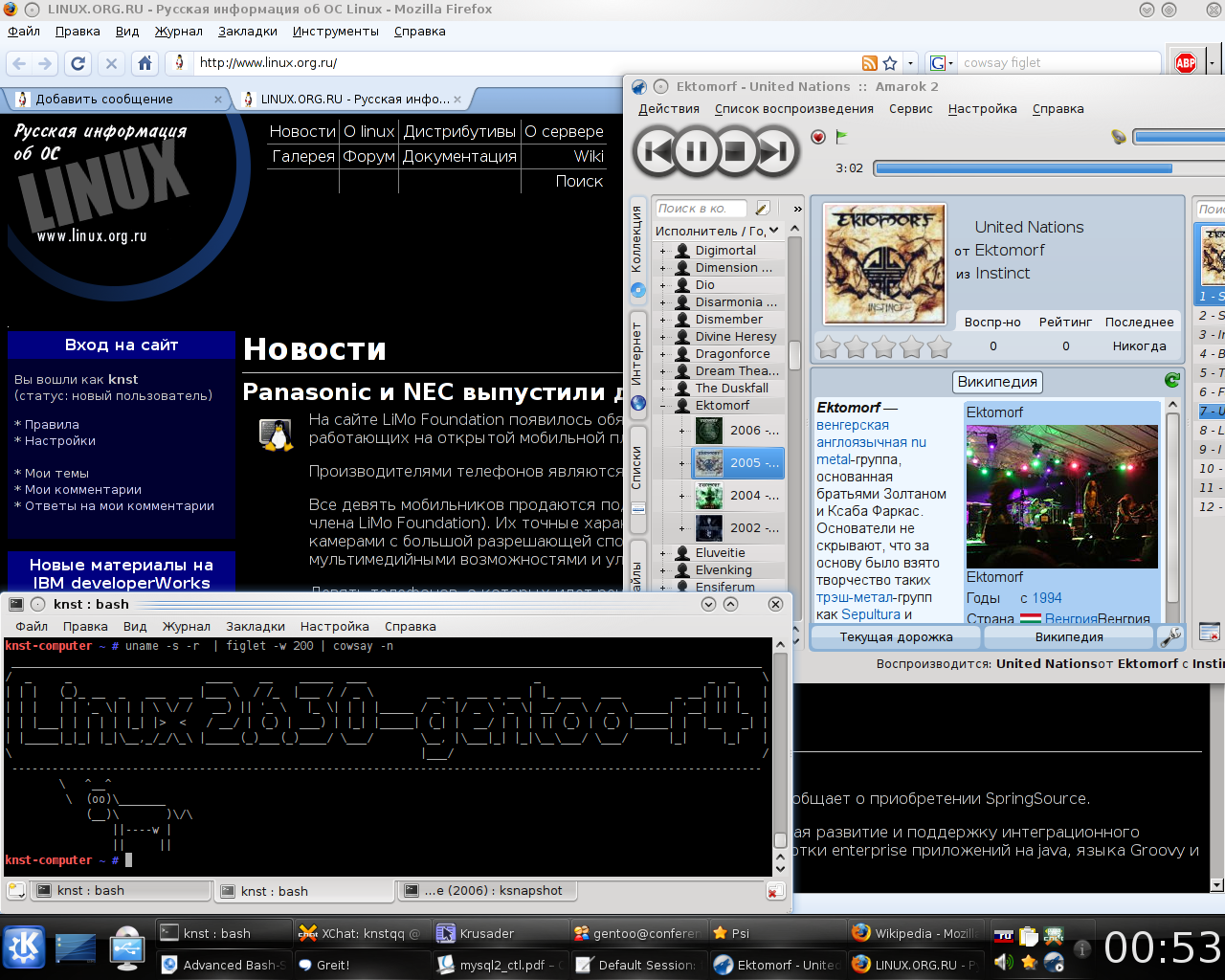This screenshot has width=1225, height=980.
Task: Open Firefox home page
Action: click(145, 63)
